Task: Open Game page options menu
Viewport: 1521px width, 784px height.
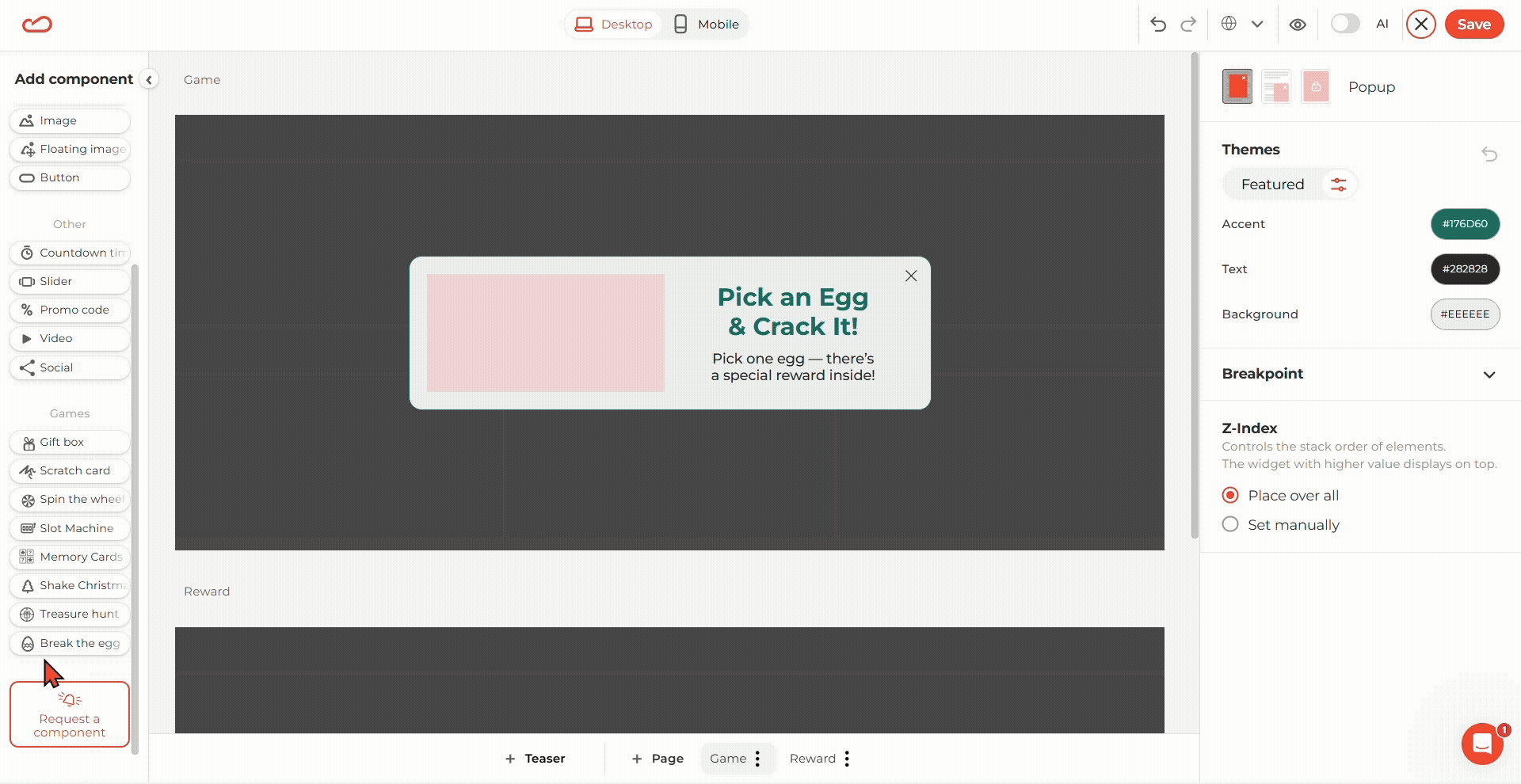Action: coord(758,759)
